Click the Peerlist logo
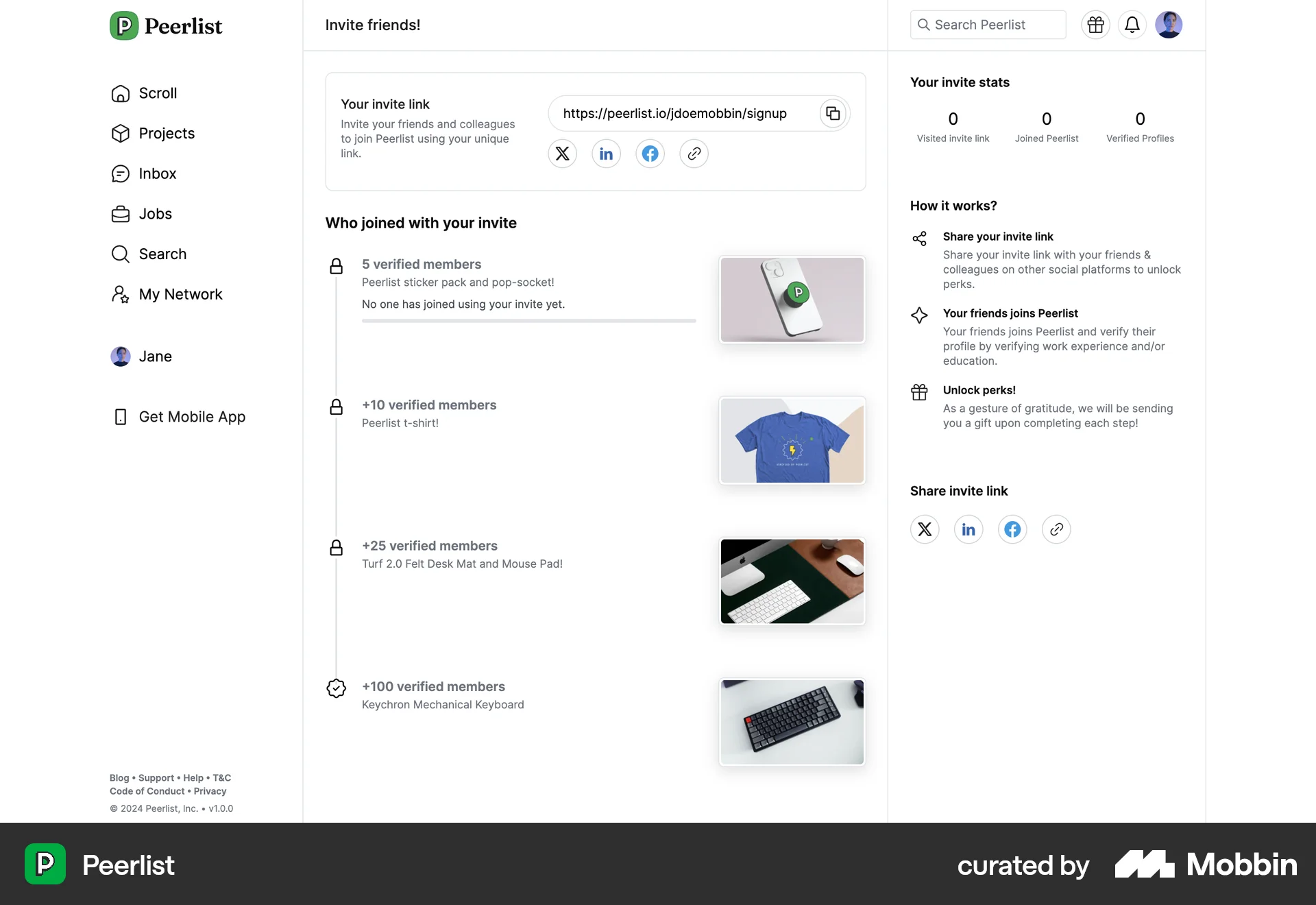Image resolution: width=1316 pixels, height=905 pixels. click(x=166, y=25)
